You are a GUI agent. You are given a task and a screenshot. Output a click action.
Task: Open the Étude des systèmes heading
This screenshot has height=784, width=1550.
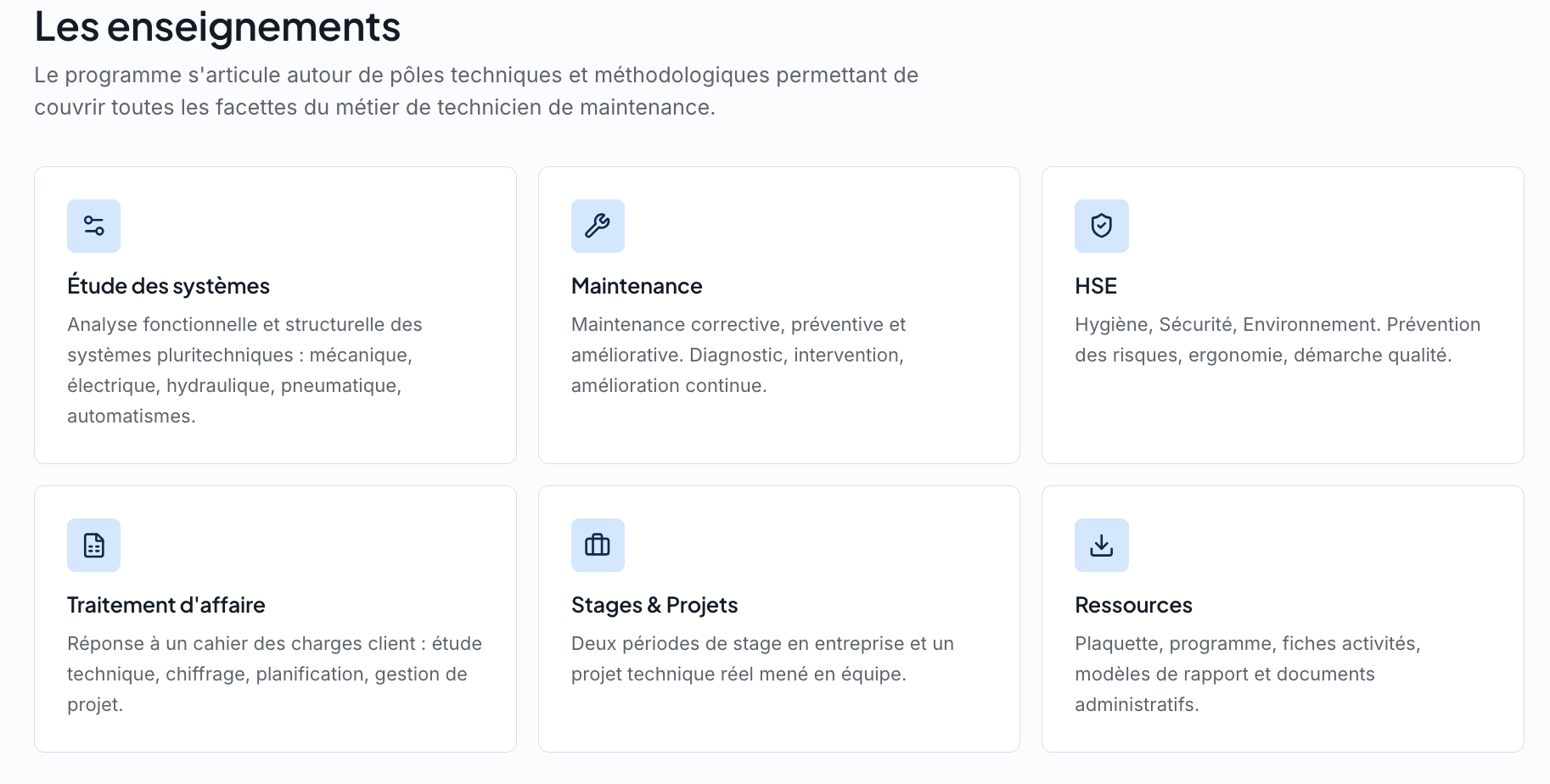click(168, 286)
